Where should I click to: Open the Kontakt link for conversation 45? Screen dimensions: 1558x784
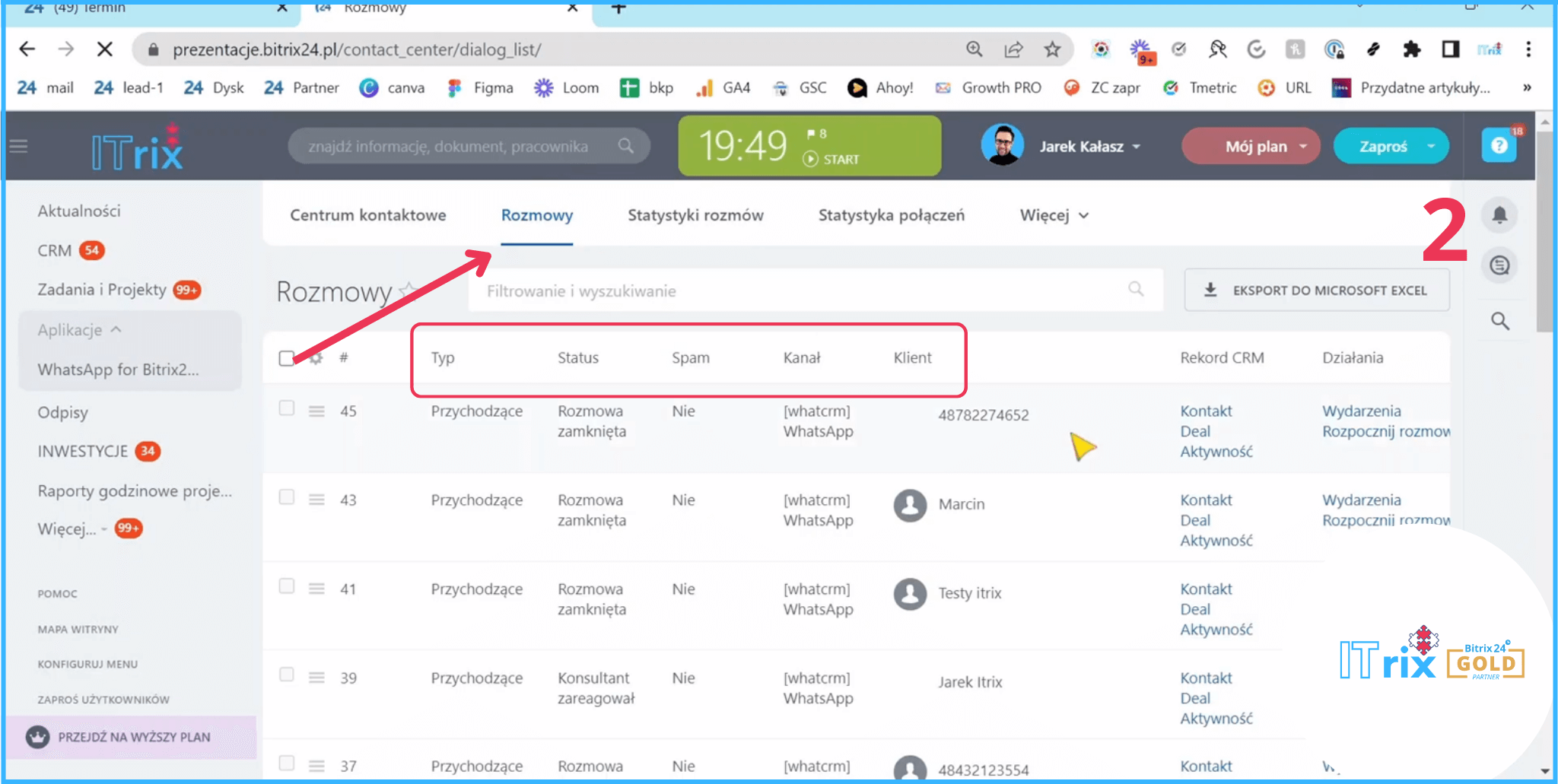(1205, 411)
